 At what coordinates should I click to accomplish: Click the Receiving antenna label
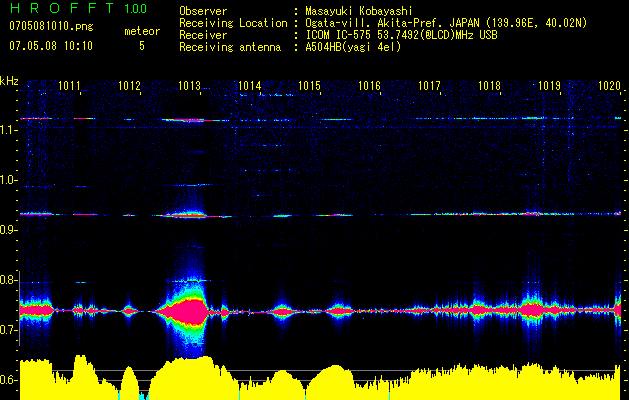(x=230, y=47)
